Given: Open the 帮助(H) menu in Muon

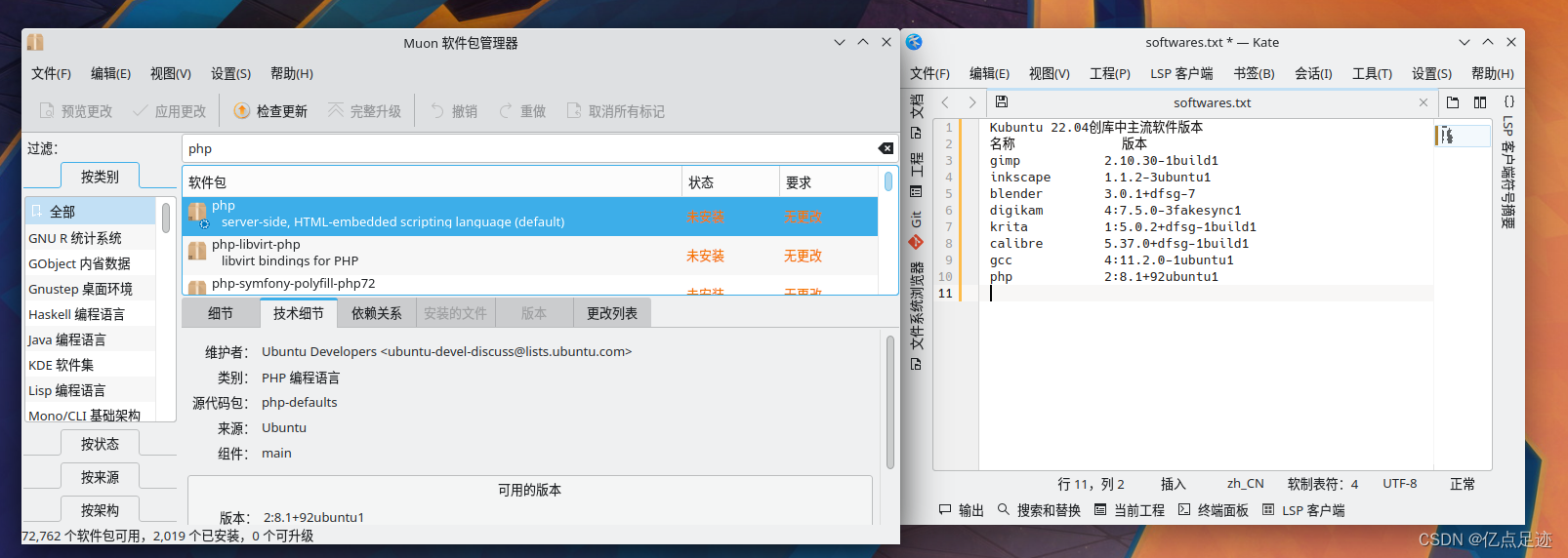Looking at the screenshot, I should (x=291, y=73).
